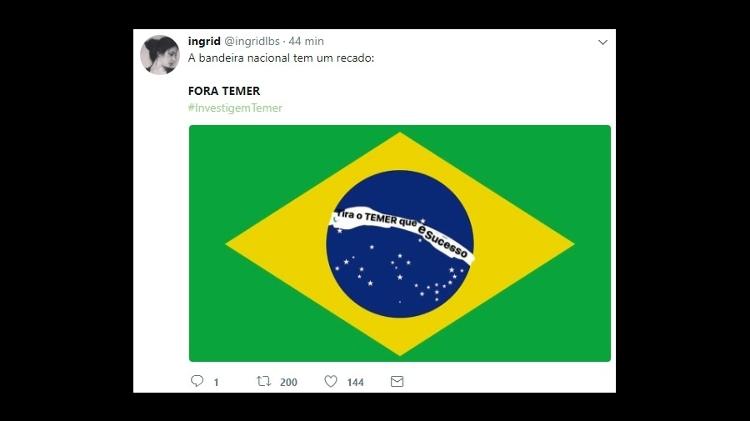This screenshot has height=421, width=750.
Task: Click the reply speech bubble icon
Action: (197, 381)
